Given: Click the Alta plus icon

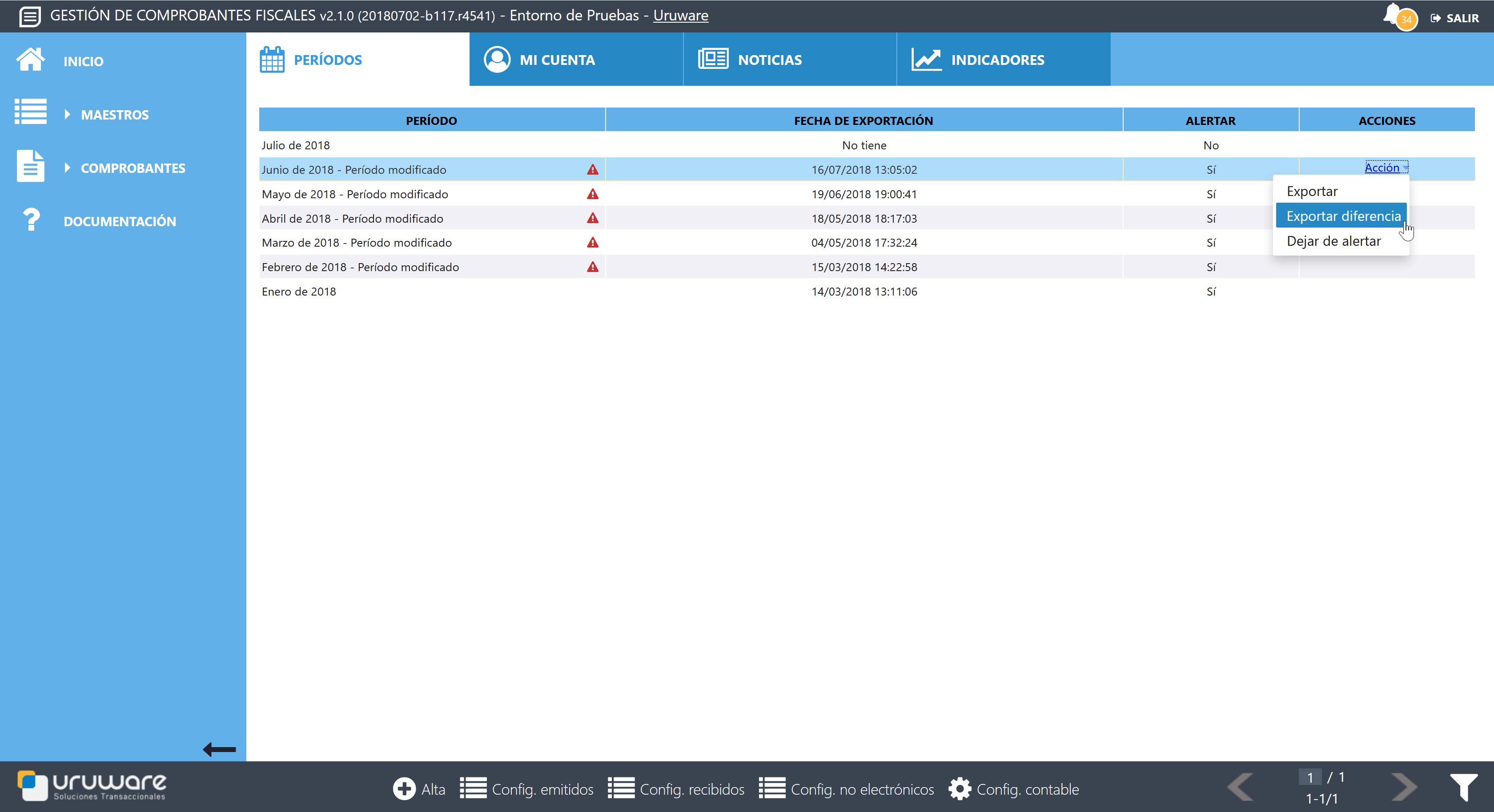Looking at the screenshot, I should point(404,789).
